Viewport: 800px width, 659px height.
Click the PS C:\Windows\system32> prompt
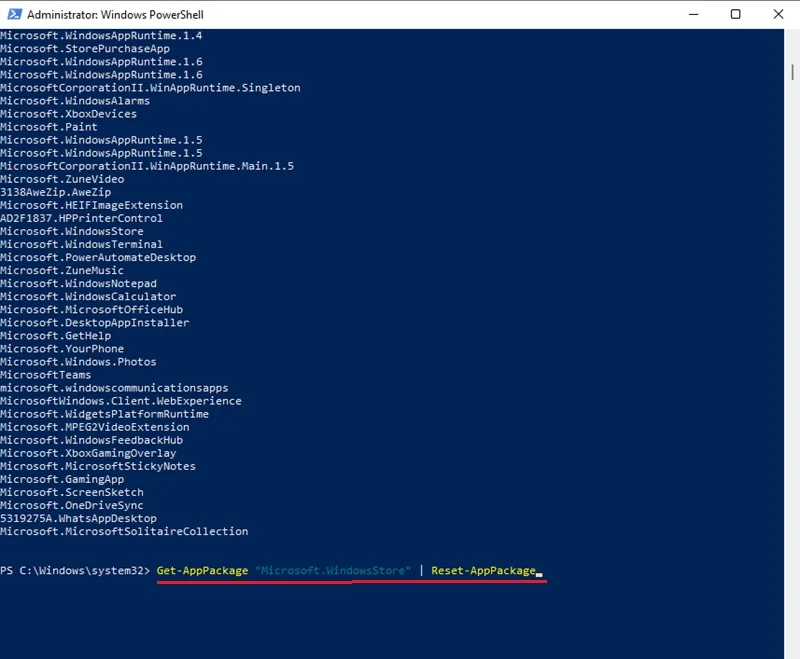click(75, 570)
